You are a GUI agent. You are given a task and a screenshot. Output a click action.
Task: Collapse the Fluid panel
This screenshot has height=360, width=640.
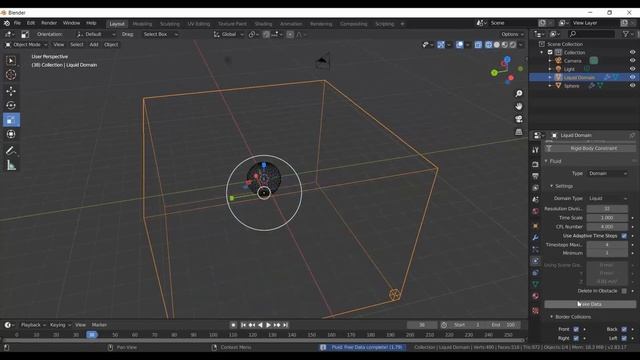[x=546, y=161]
